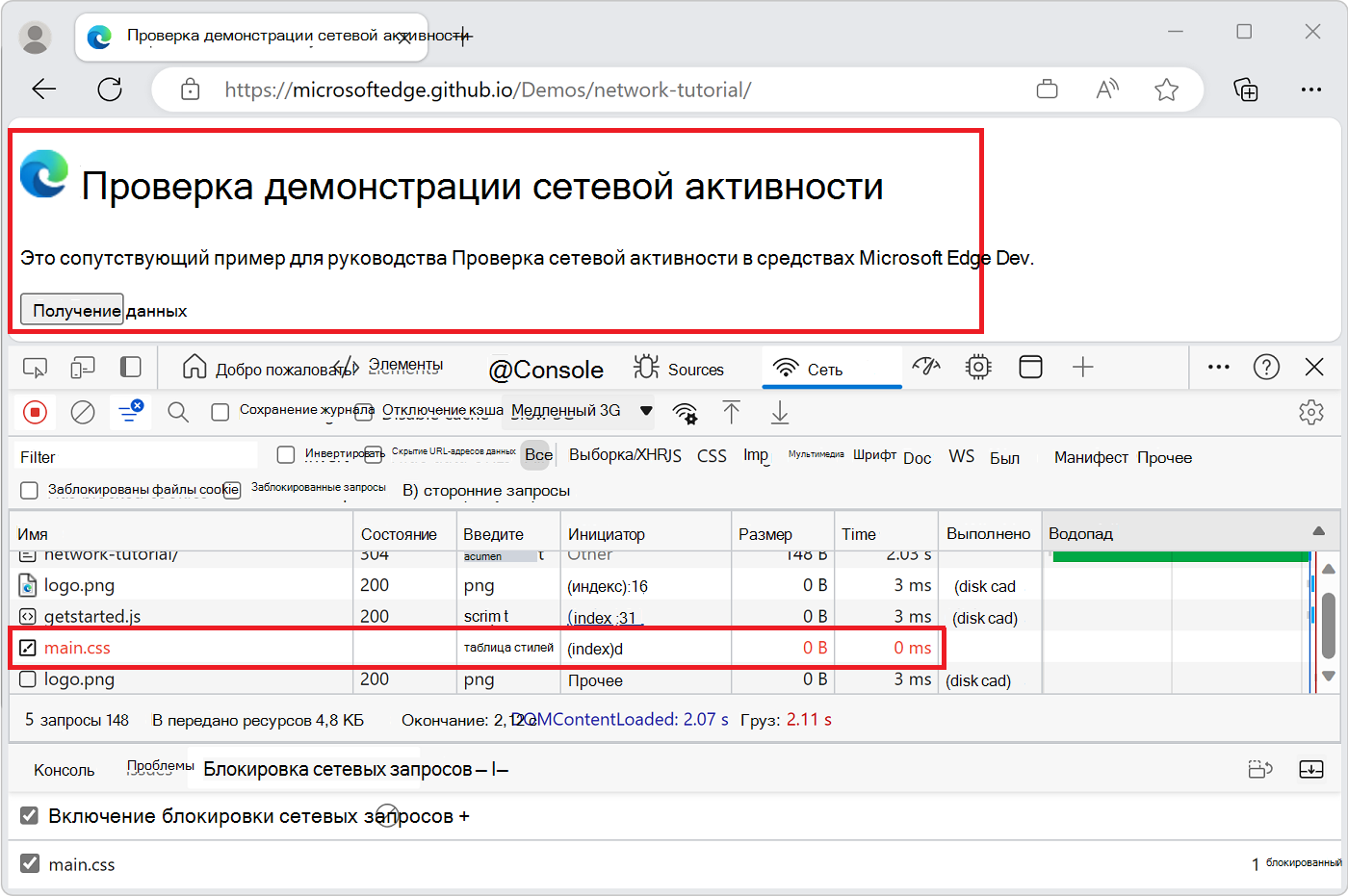The image size is (1348, 896).
Task: Toggle the device emulation mode
Action: point(83,367)
